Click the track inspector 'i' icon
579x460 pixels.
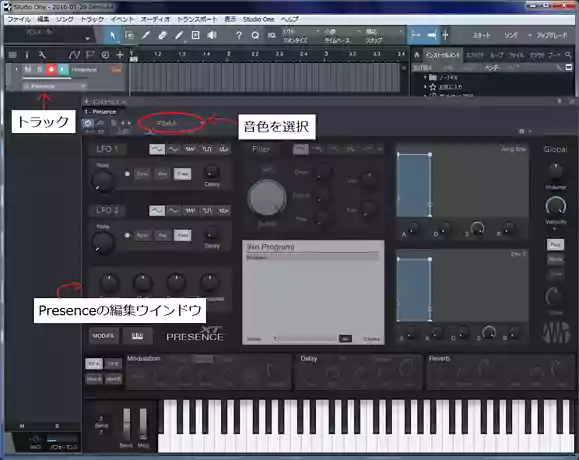[x=27, y=55]
